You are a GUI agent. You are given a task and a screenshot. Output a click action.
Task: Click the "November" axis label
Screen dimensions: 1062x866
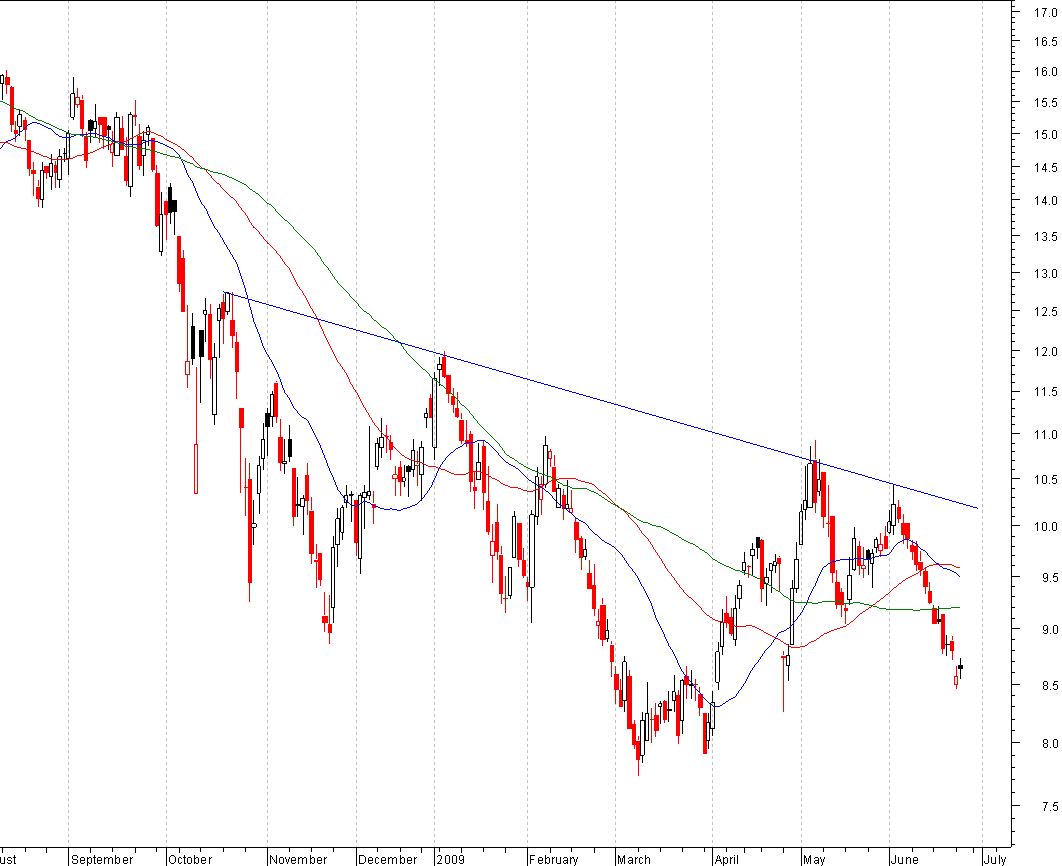point(298,859)
